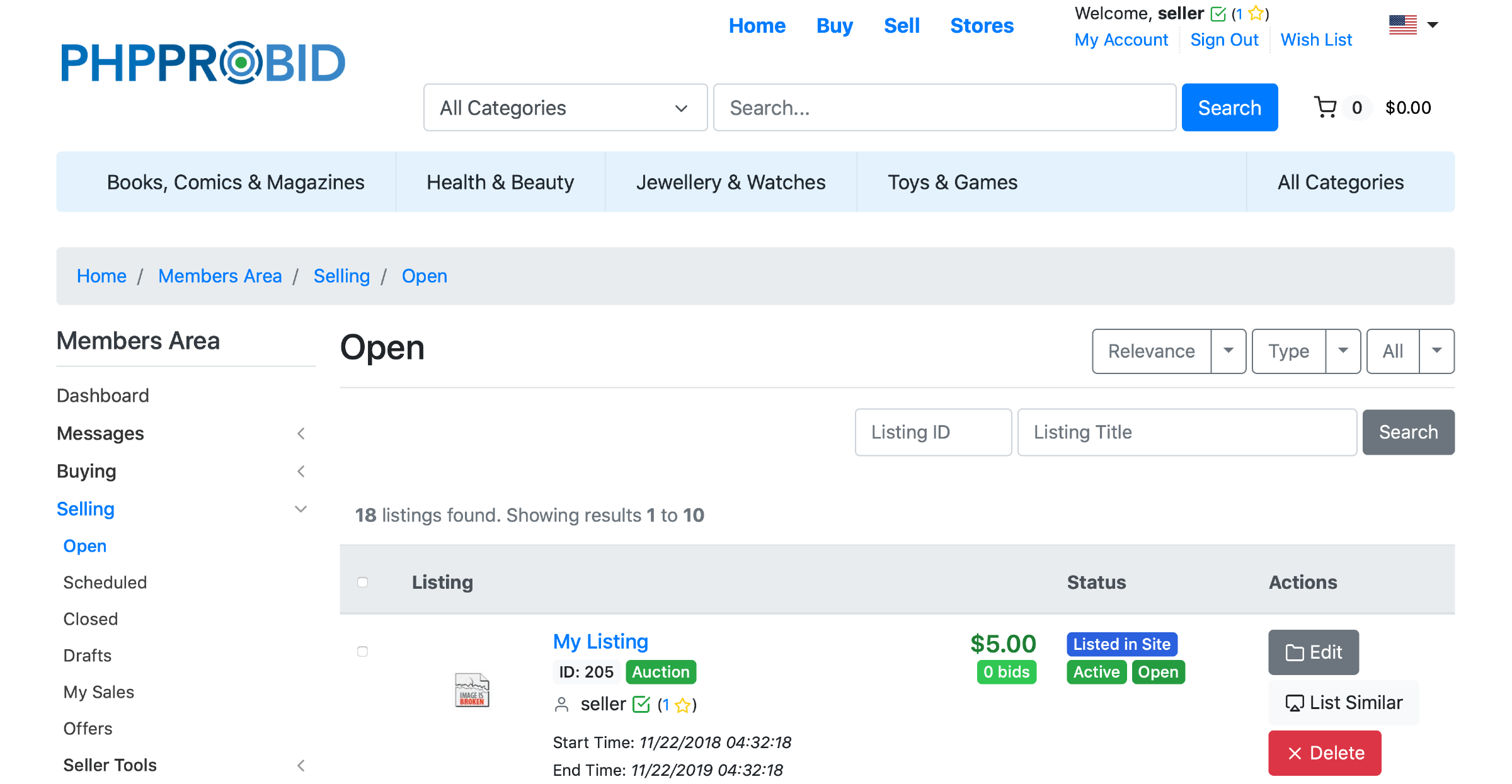
Task: Click the shopping cart icon
Action: pyautogui.click(x=1325, y=108)
